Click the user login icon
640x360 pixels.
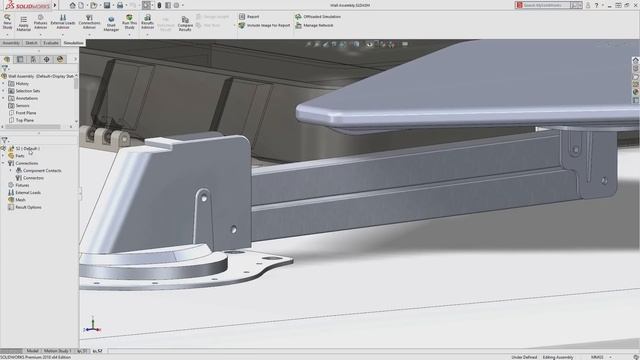pyautogui.click(x=588, y=5)
